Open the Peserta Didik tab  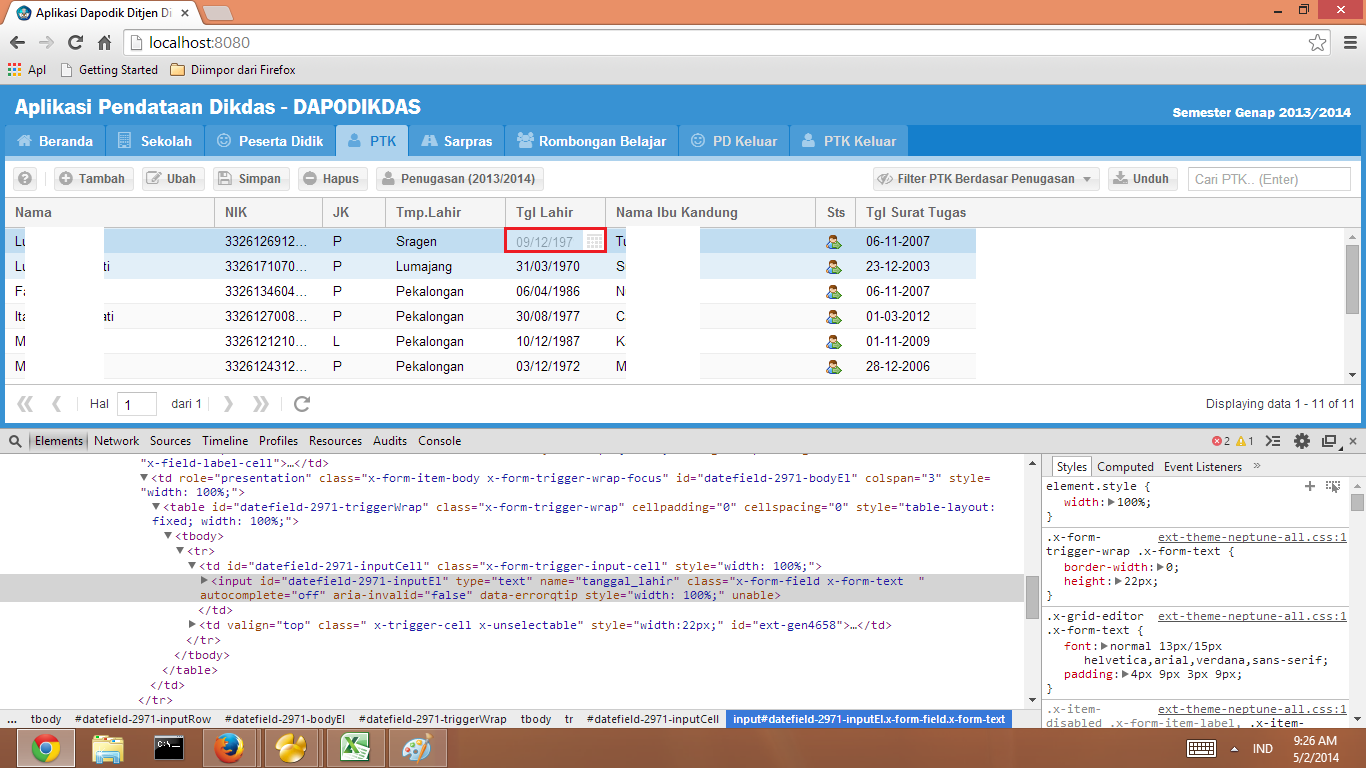click(270, 141)
